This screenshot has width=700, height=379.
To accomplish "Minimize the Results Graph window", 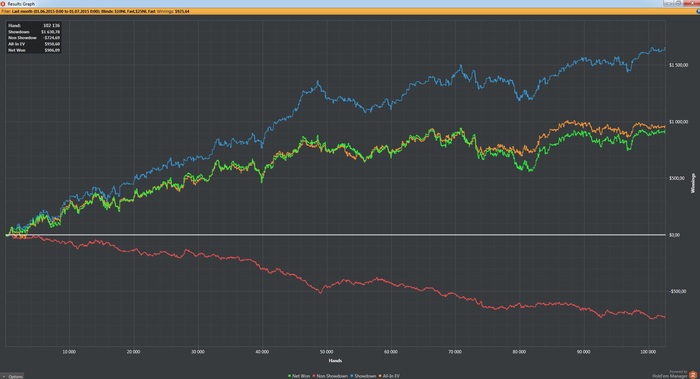I will click(x=668, y=3).
